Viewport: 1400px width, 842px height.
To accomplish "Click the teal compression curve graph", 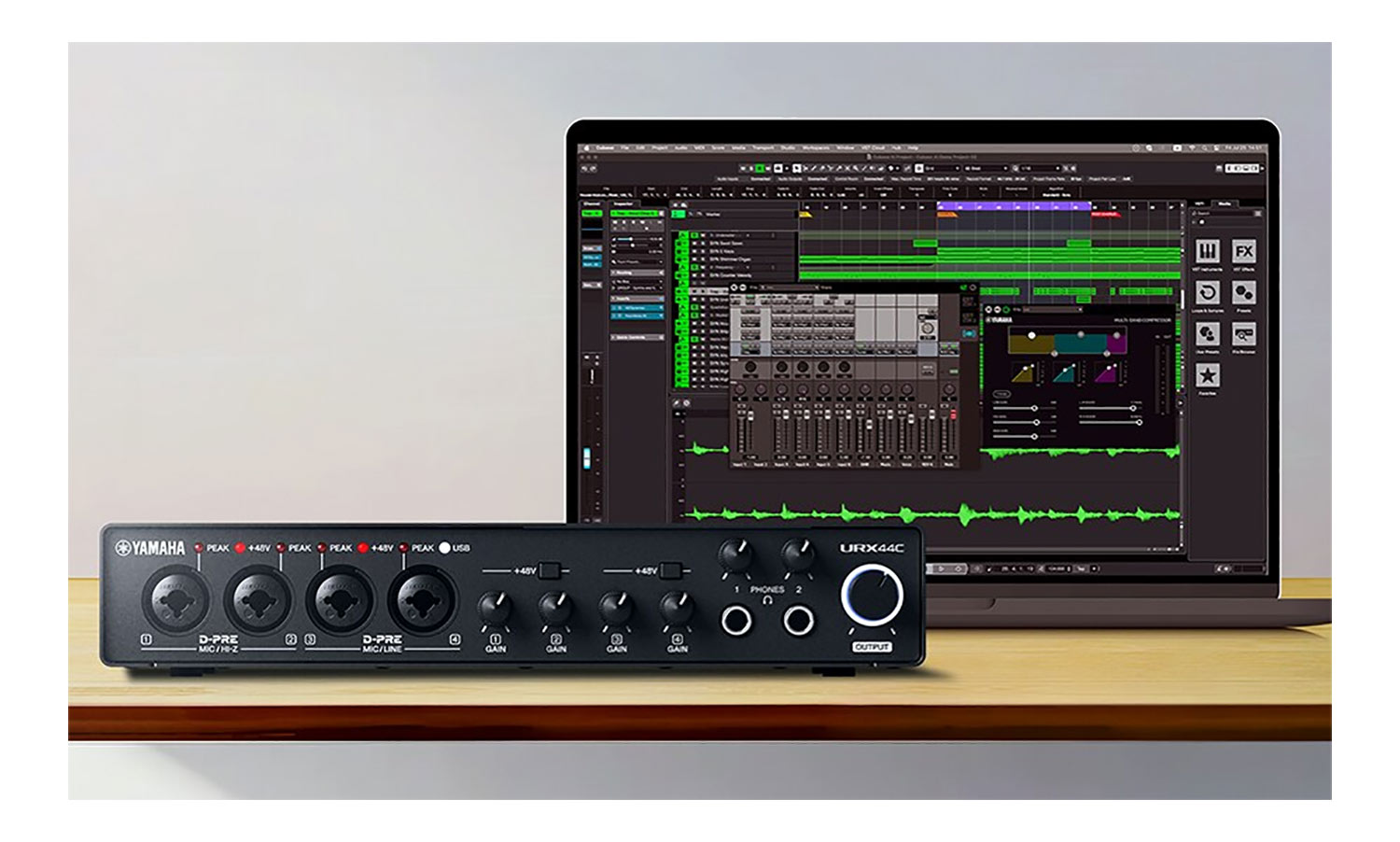I will click(1064, 373).
